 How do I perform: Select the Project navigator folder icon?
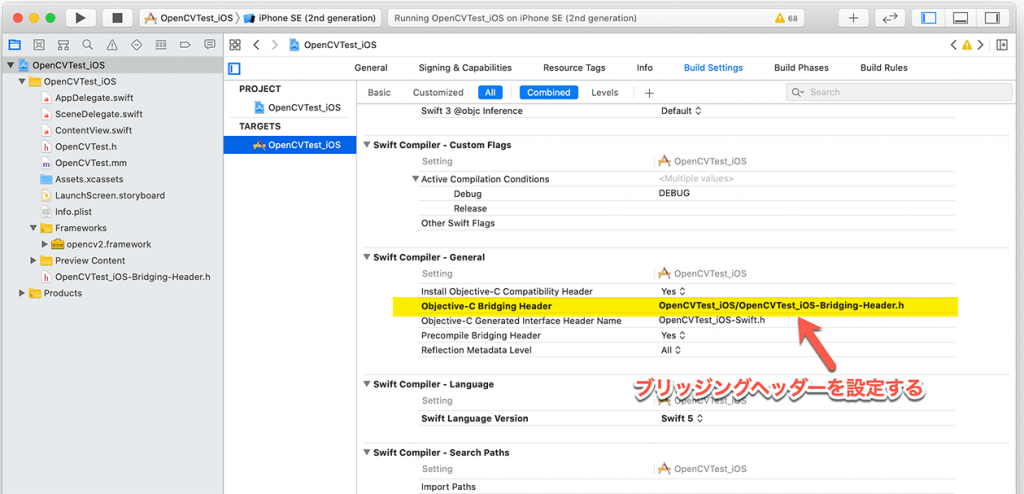[14, 45]
